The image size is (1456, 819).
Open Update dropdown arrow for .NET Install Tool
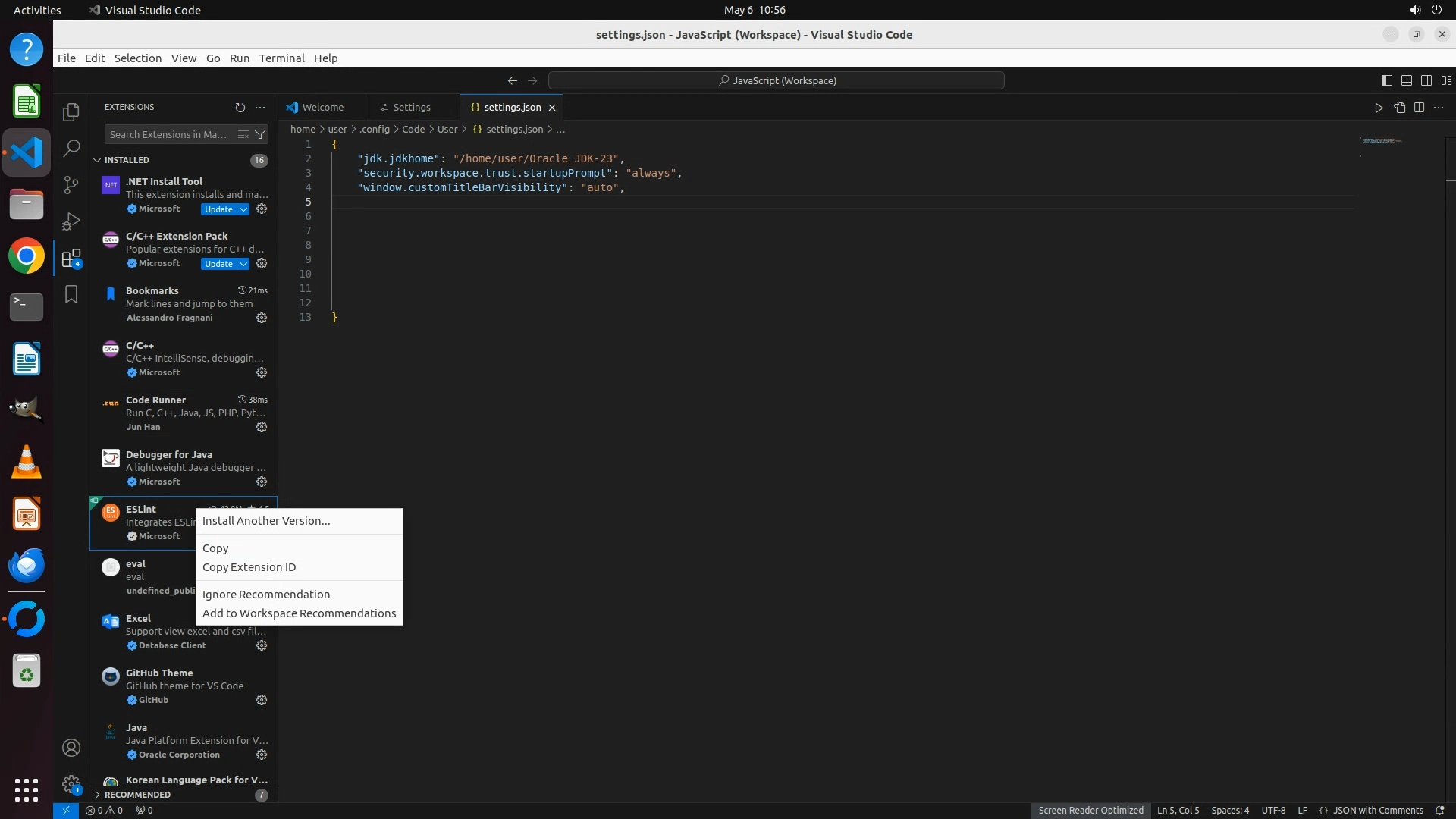click(x=243, y=209)
